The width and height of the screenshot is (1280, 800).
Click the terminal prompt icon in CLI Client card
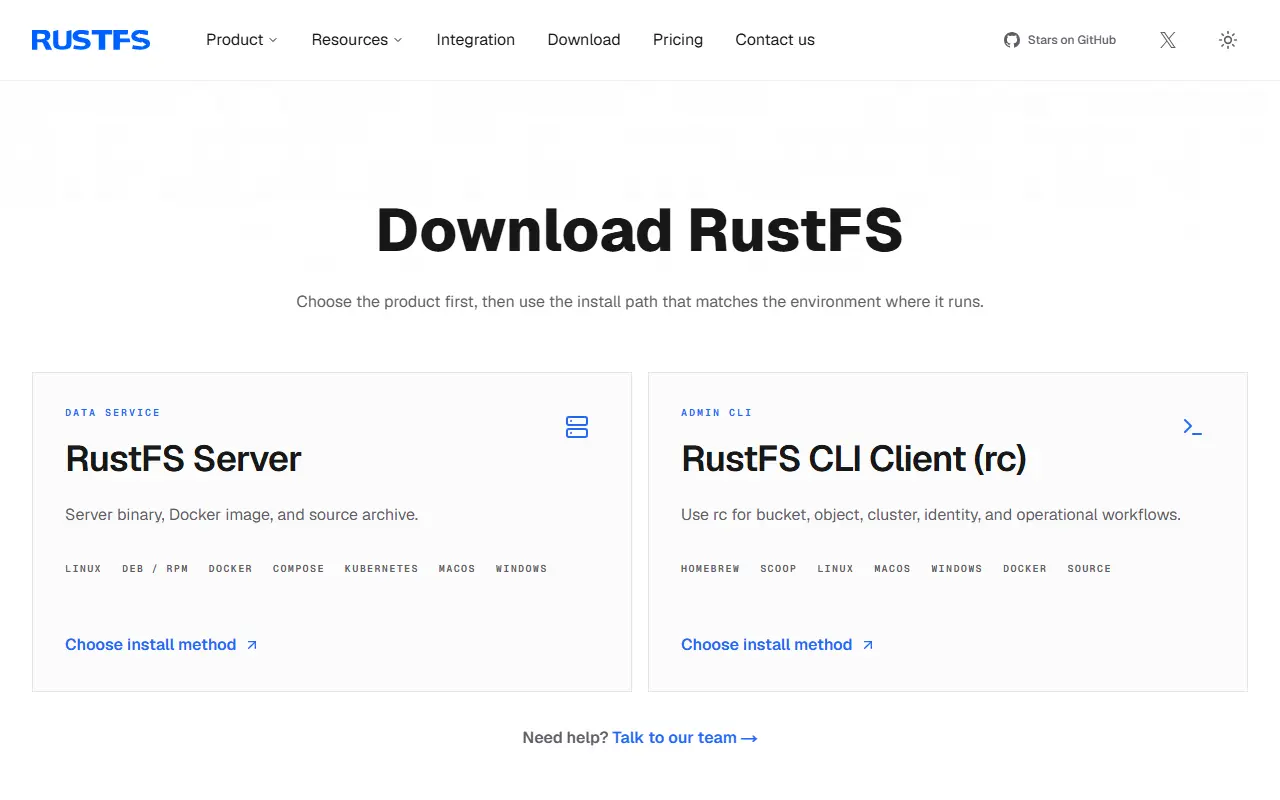tap(1192, 427)
